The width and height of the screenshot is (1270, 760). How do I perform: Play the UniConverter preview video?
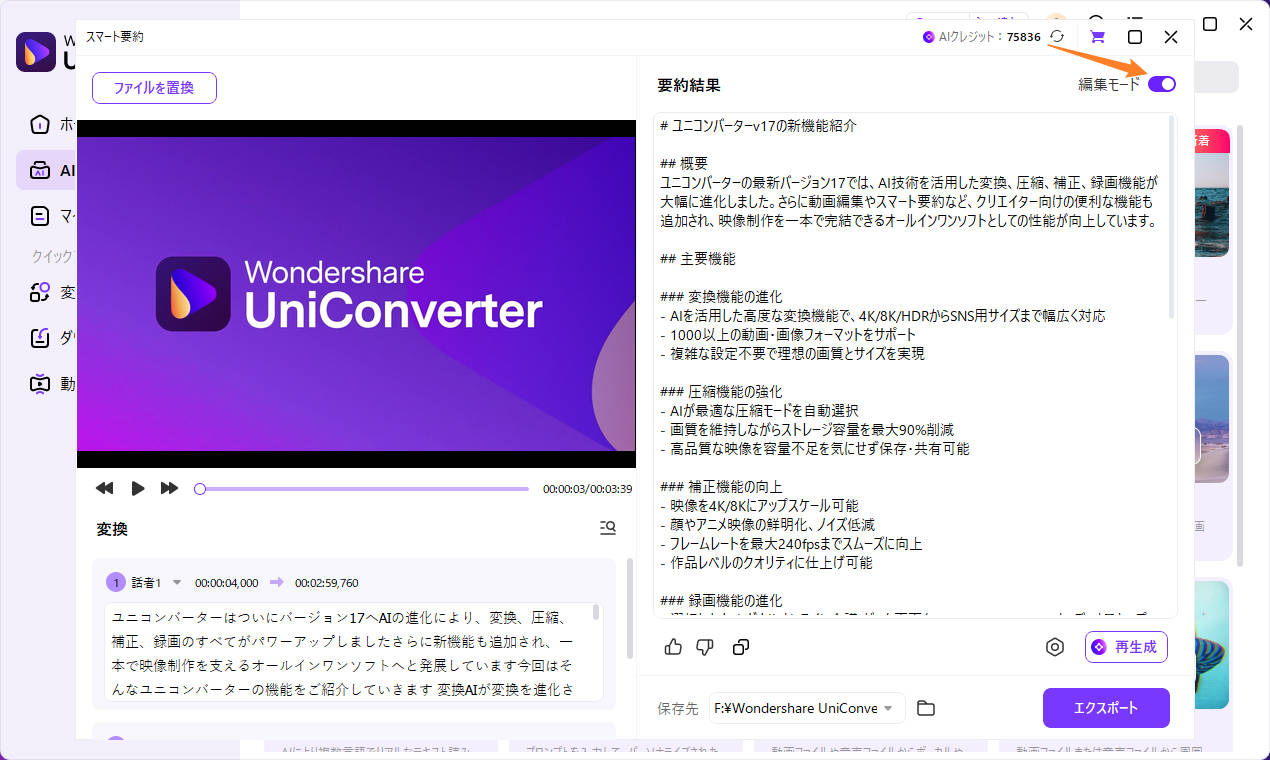click(137, 488)
